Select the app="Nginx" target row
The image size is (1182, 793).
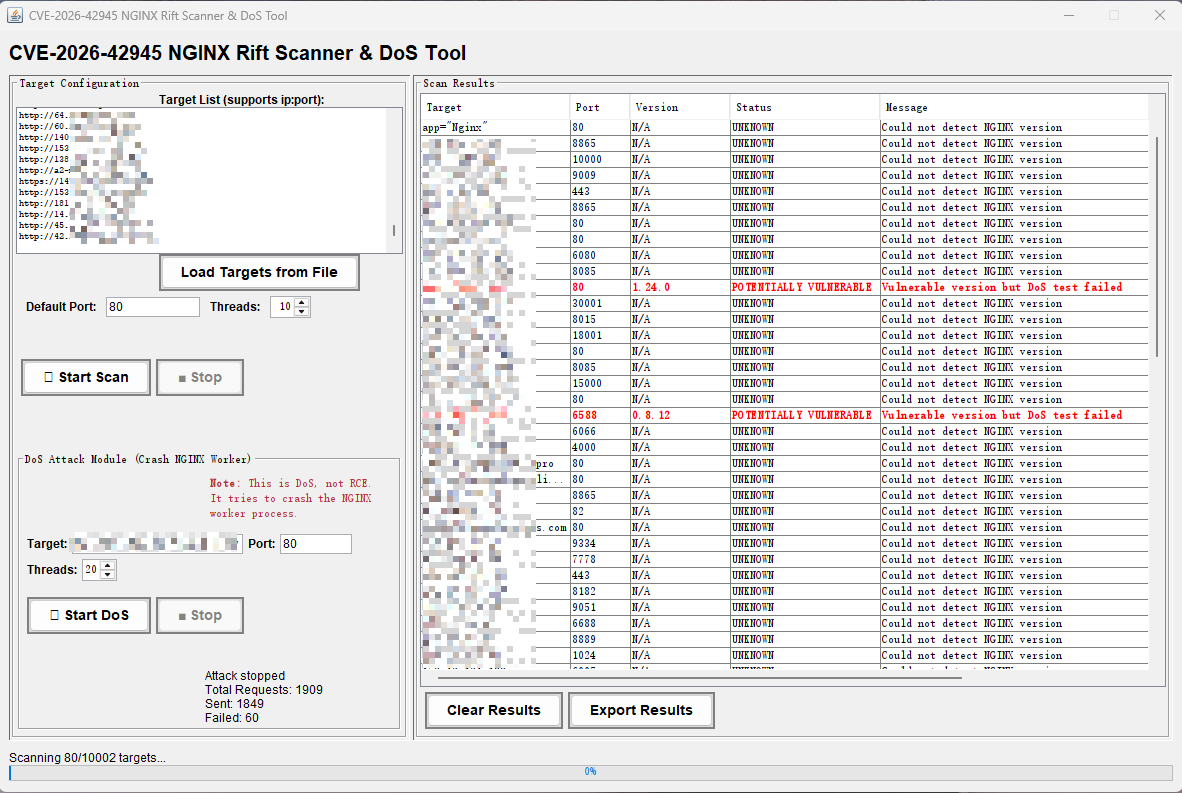pos(784,127)
